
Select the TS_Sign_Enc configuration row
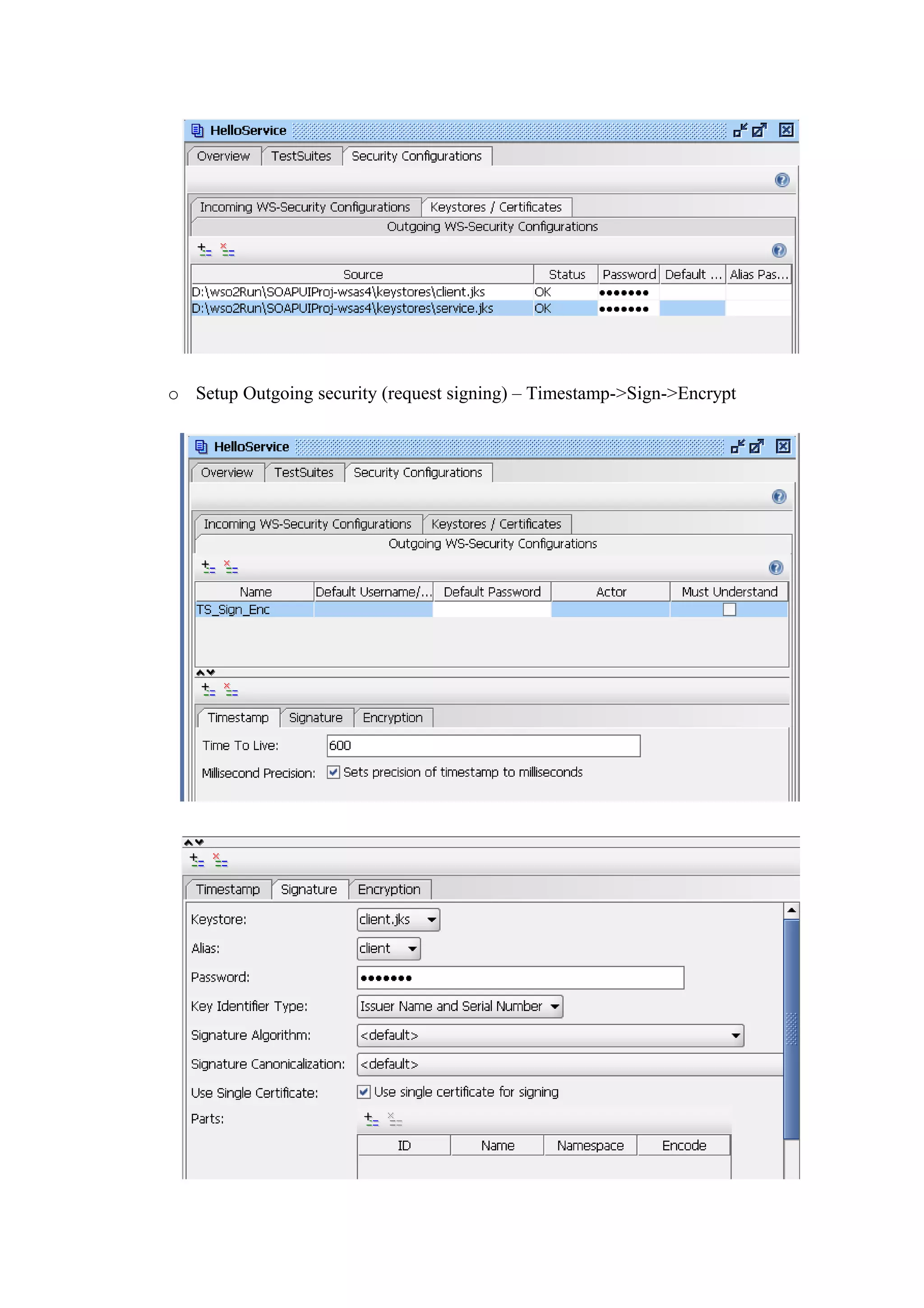pyautogui.click(x=491, y=610)
